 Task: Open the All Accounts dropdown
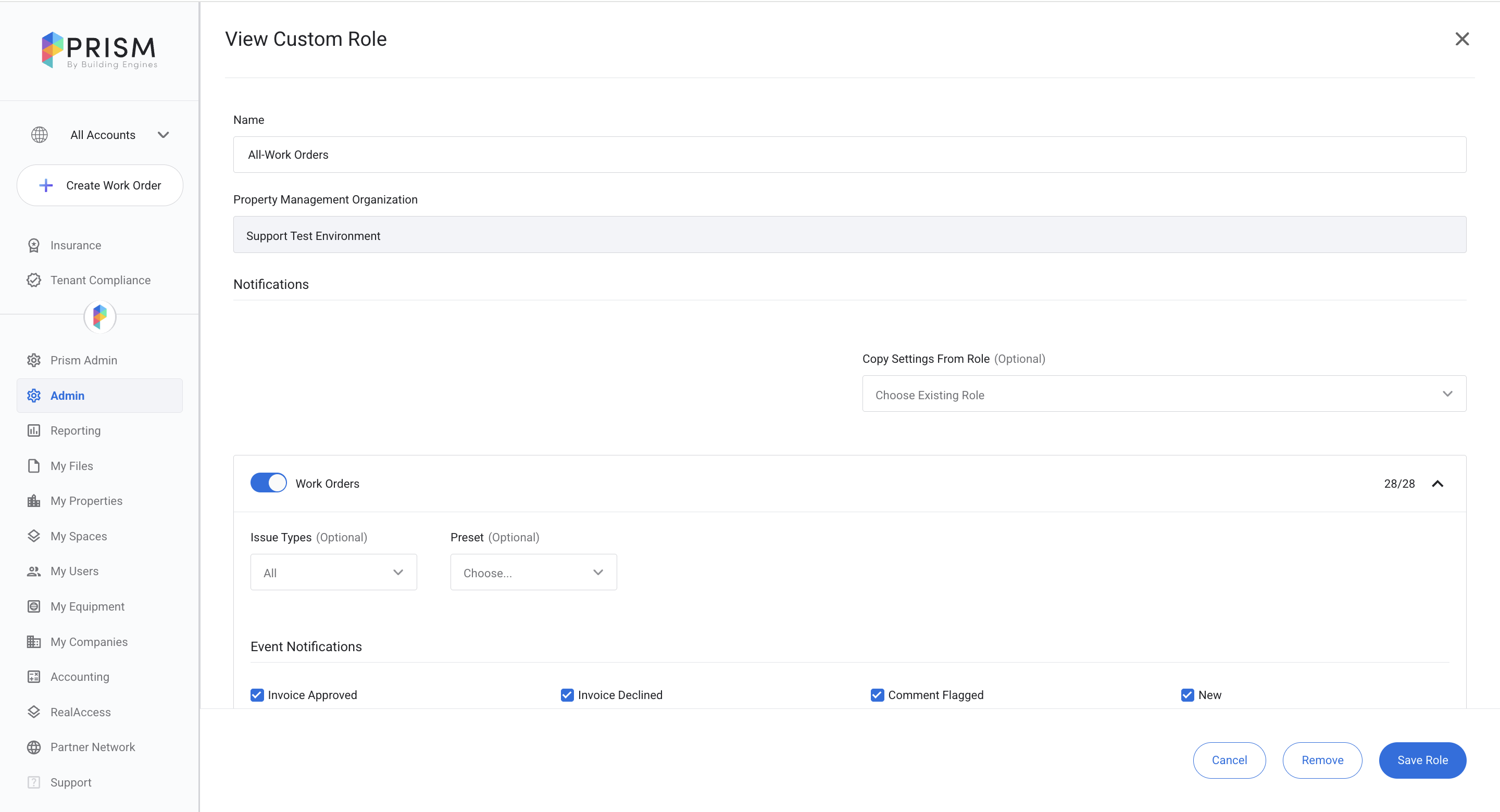pyautogui.click(x=100, y=134)
